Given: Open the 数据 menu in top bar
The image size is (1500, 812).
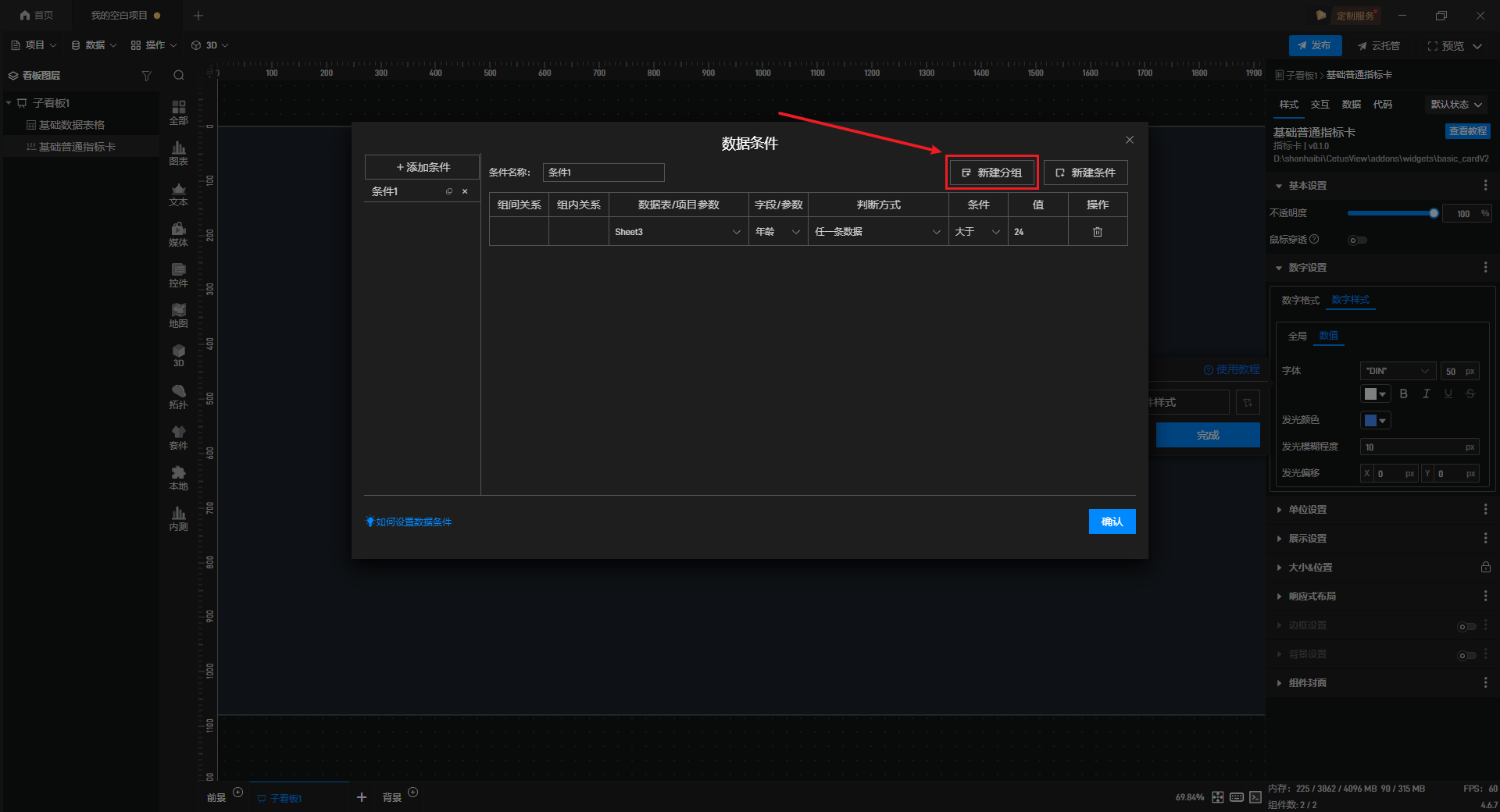Looking at the screenshot, I should (94, 45).
